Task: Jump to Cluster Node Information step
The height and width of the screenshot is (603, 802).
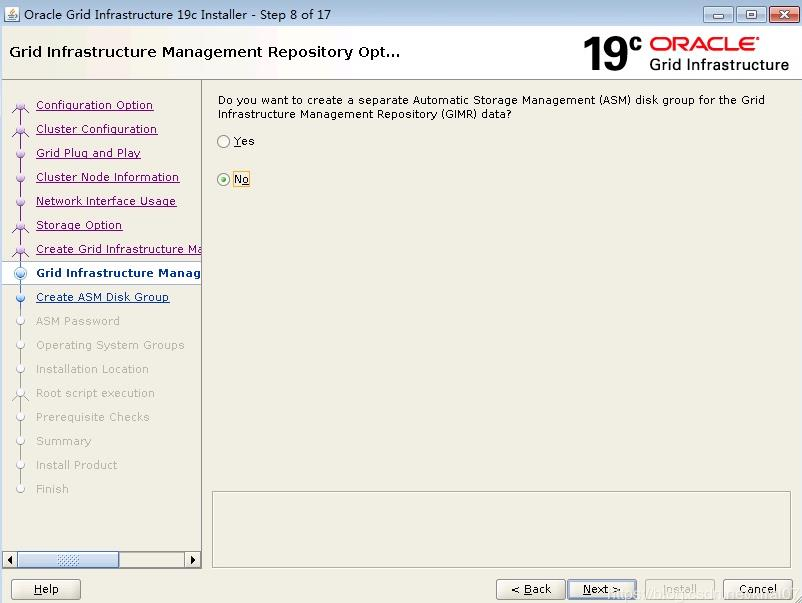Action: [107, 177]
